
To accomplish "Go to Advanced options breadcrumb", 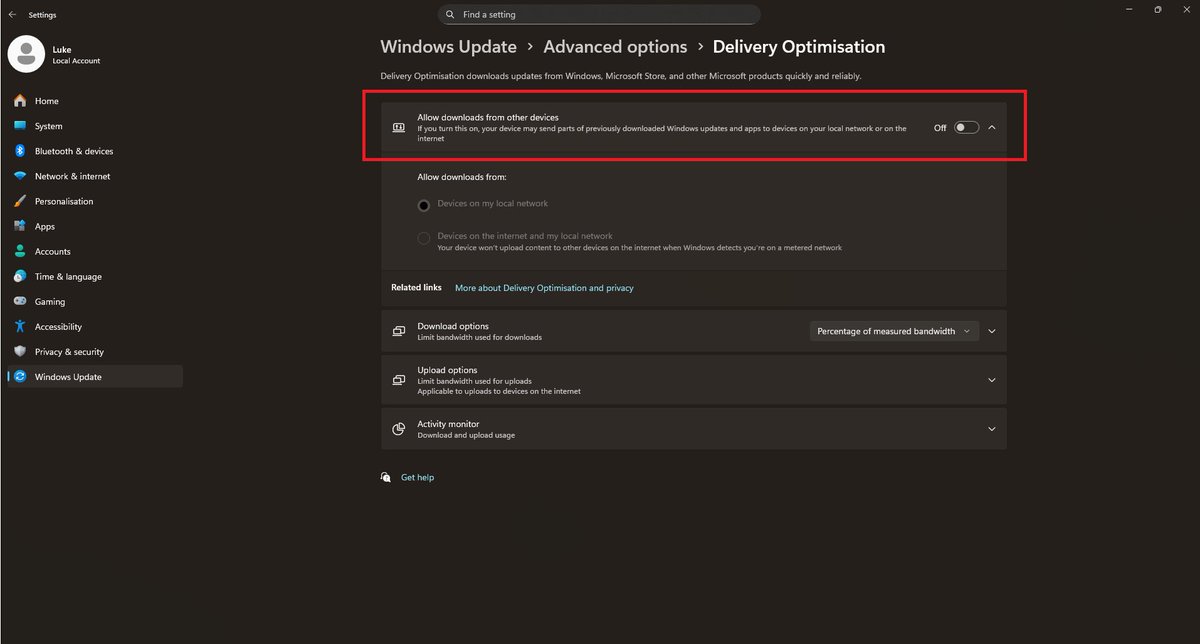I will pyautogui.click(x=615, y=47).
